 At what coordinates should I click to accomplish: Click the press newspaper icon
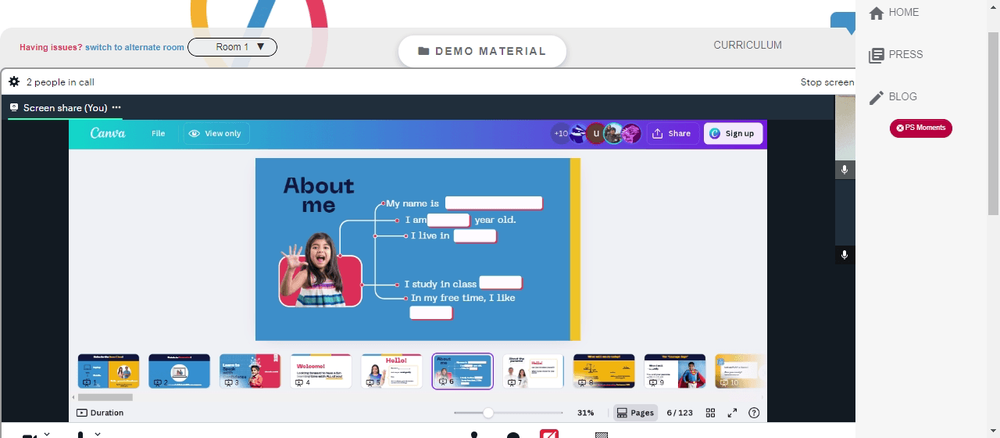point(876,55)
